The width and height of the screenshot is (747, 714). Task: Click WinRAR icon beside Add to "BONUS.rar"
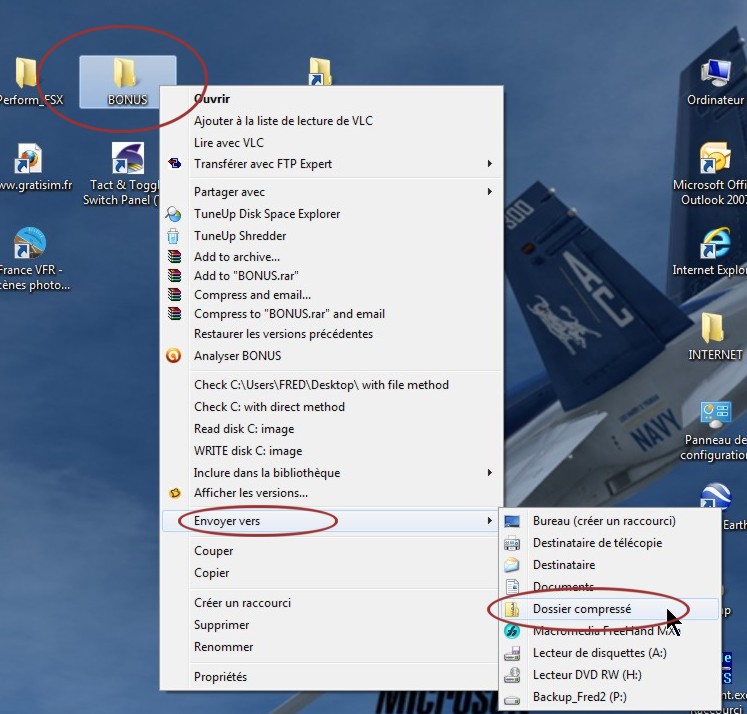(174, 275)
